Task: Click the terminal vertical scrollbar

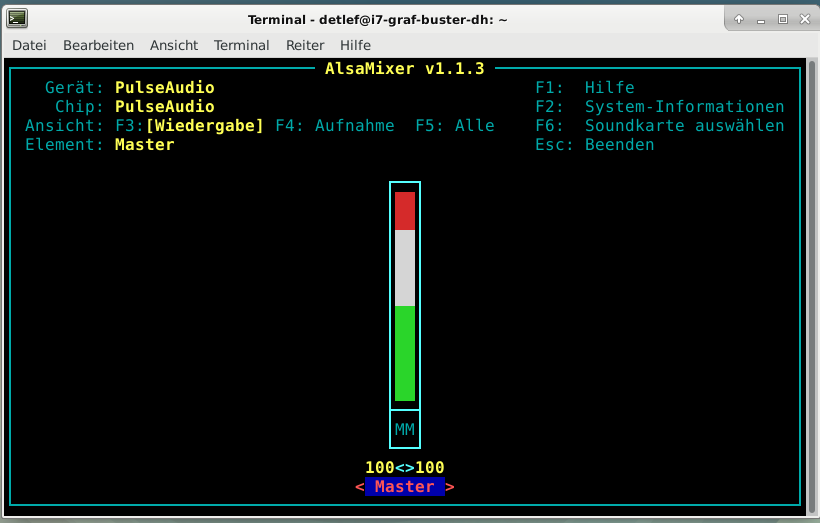Action: pos(812,286)
